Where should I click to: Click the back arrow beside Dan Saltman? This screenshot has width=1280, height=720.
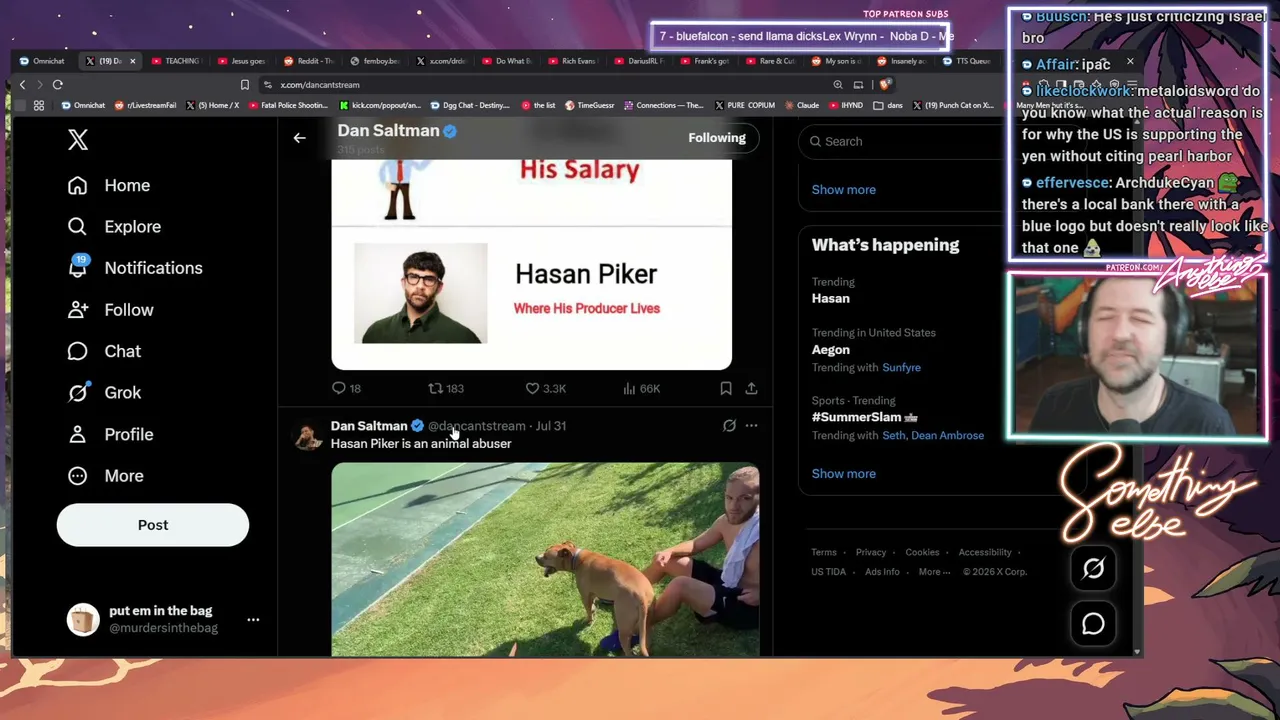(x=299, y=138)
